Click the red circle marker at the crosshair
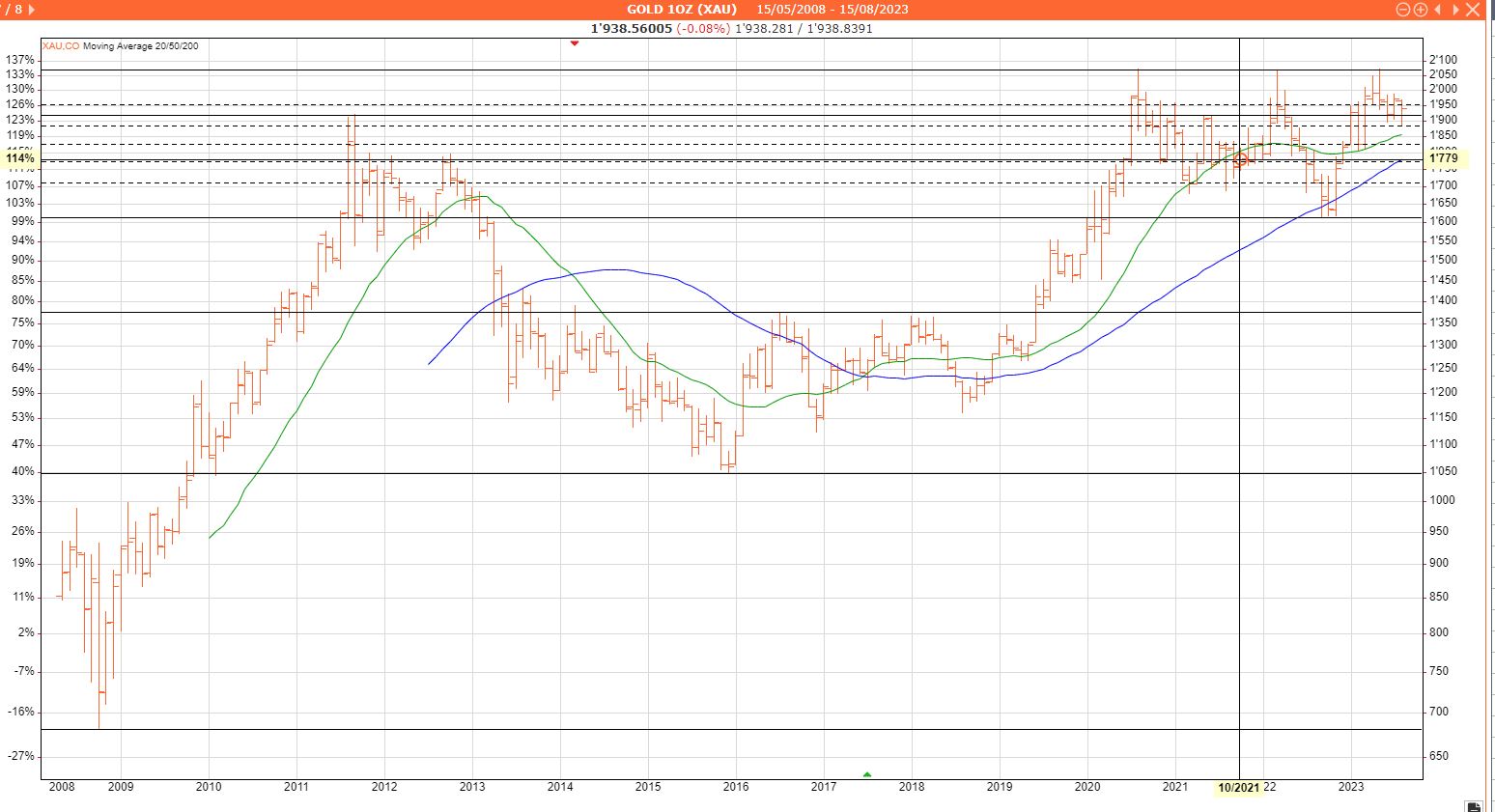1495x812 pixels. 1240,159
